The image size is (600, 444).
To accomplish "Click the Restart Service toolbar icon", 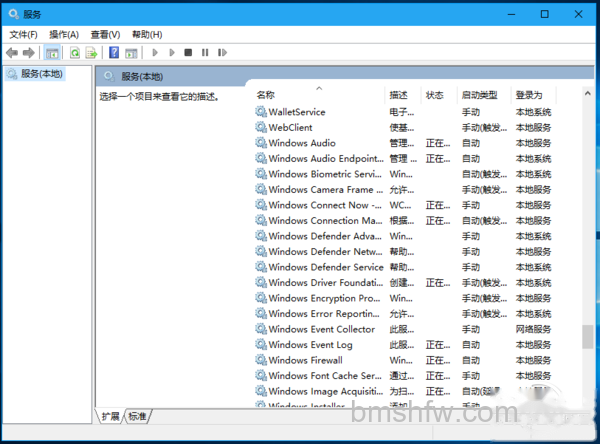I will [222, 52].
